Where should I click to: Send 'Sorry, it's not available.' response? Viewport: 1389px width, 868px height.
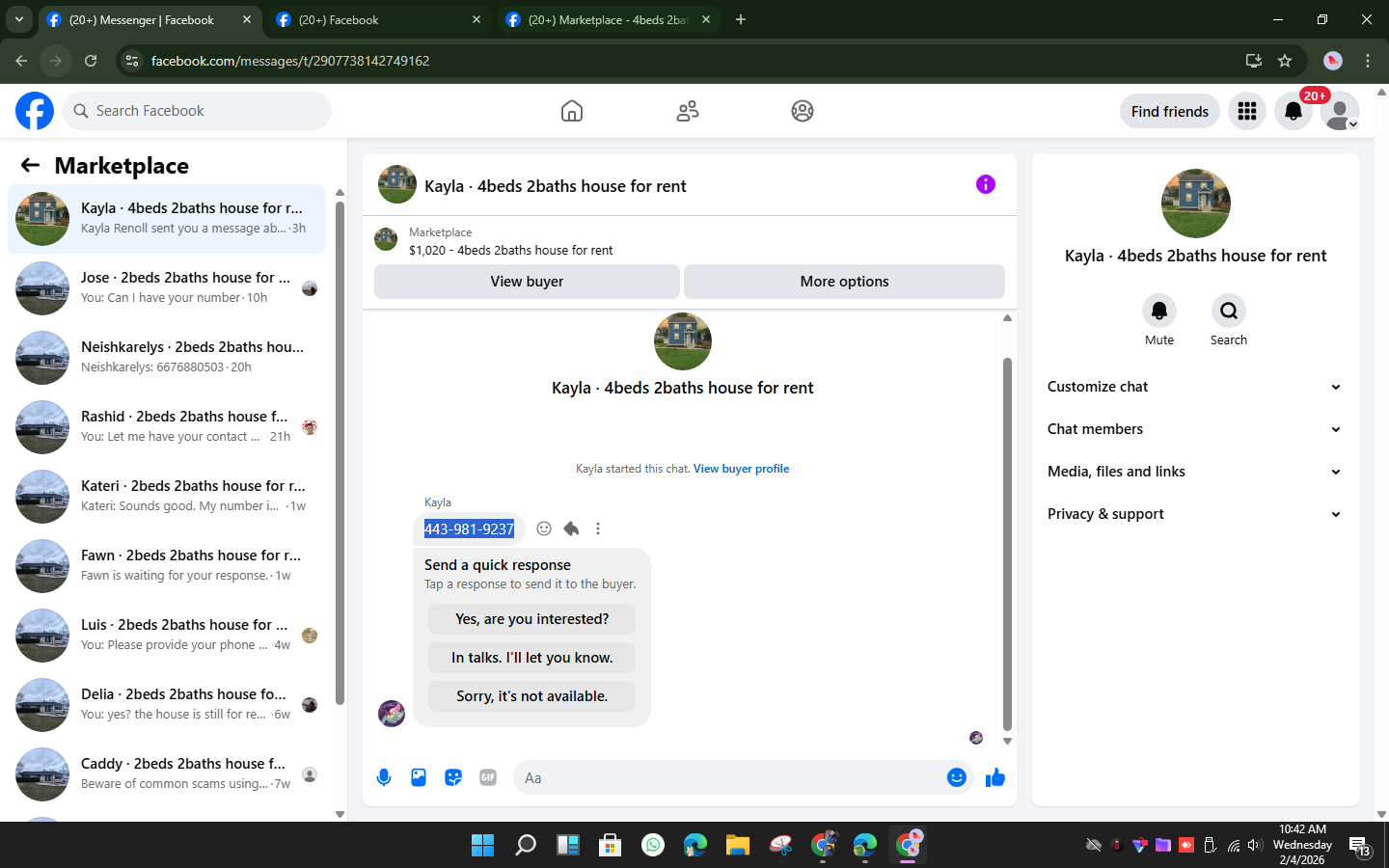[532, 696]
